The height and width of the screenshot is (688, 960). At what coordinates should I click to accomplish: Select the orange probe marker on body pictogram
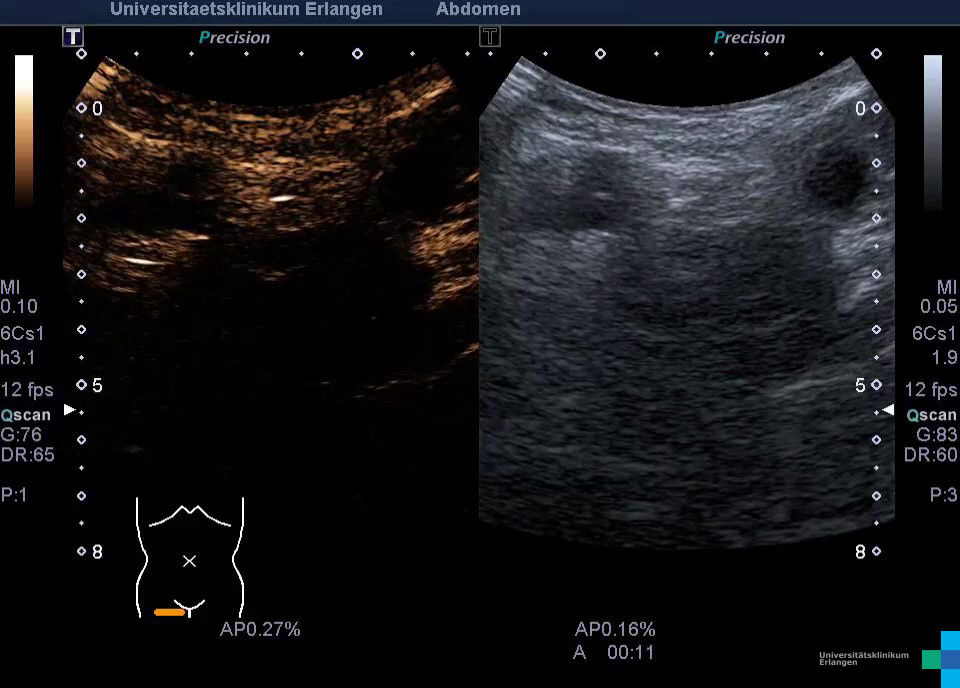(169, 612)
